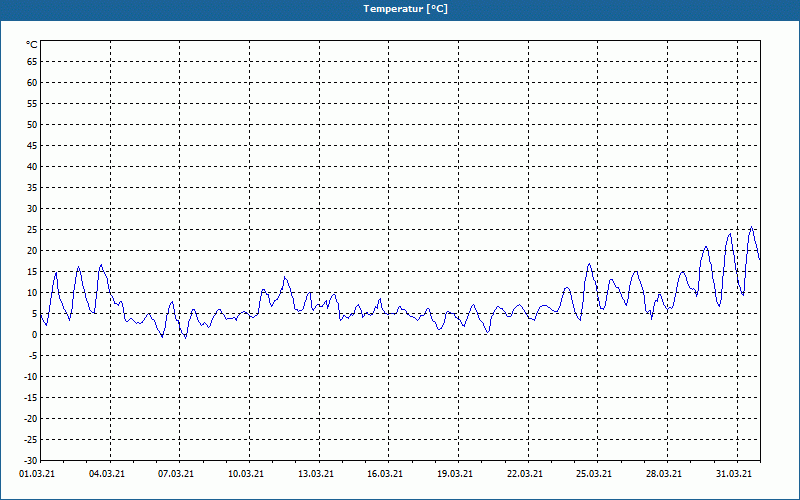
Task: Click the -10 value on the temperature axis
Action: pyautogui.click(x=31, y=377)
